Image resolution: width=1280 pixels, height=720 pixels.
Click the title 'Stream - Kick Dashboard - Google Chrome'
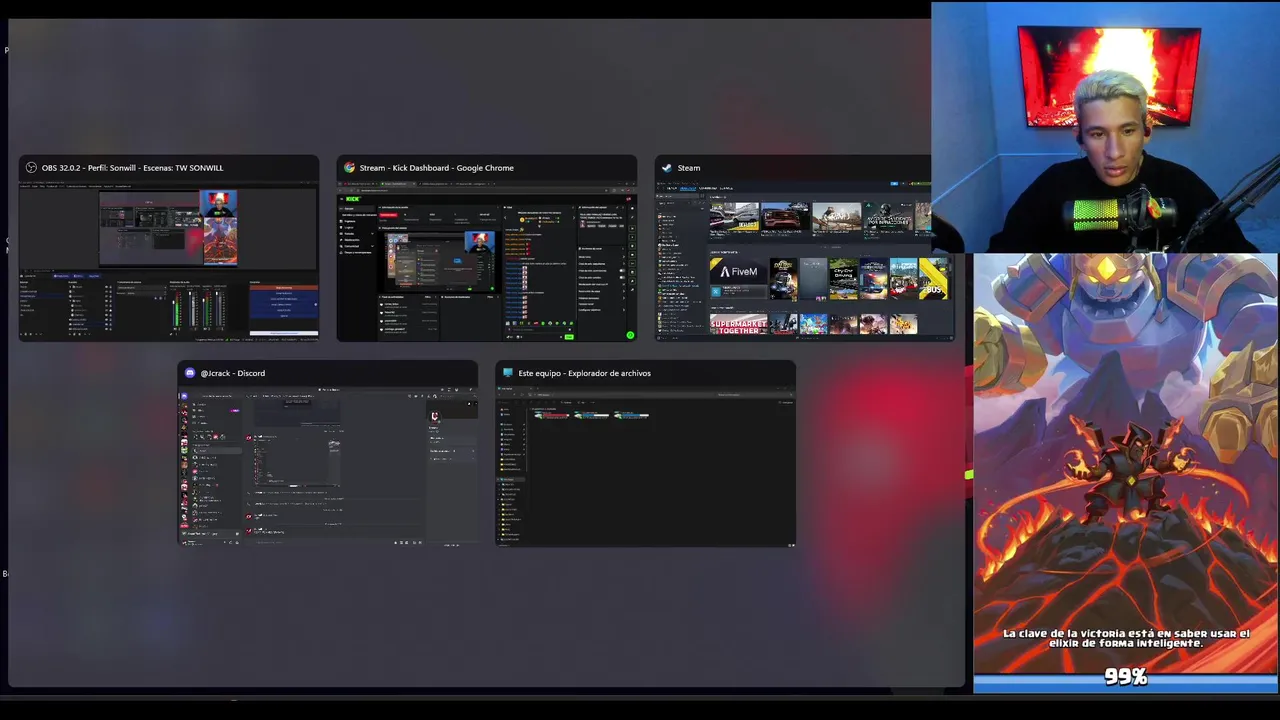tap(437, 168)
